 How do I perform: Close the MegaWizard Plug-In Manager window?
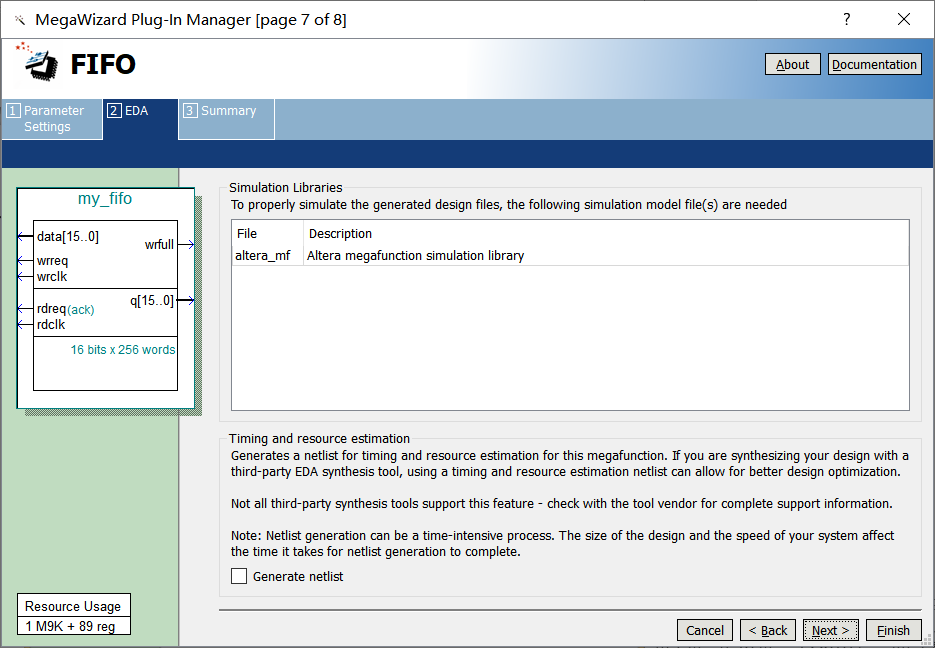tap(904, 20)
